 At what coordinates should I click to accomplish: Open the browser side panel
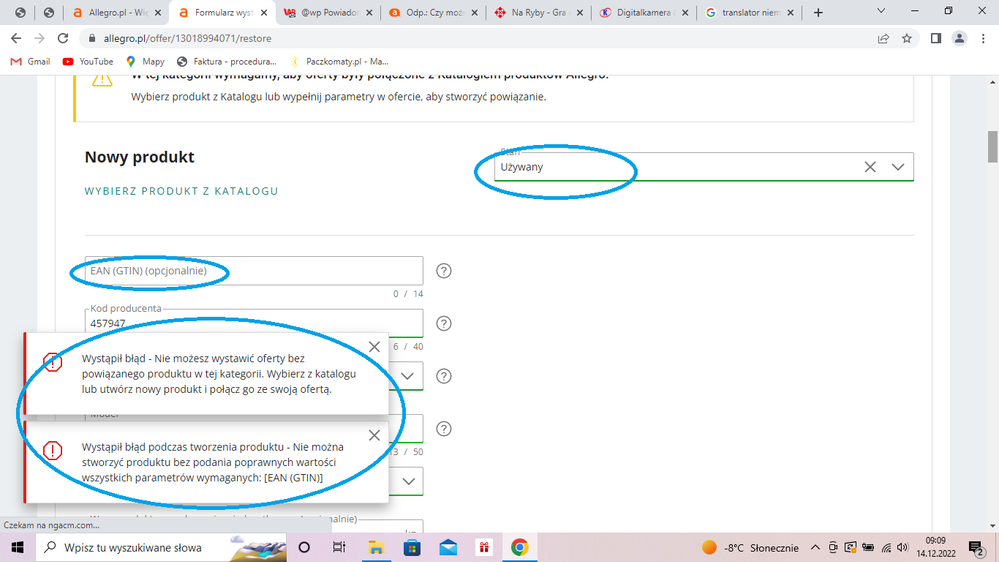(x=936, y=38)
